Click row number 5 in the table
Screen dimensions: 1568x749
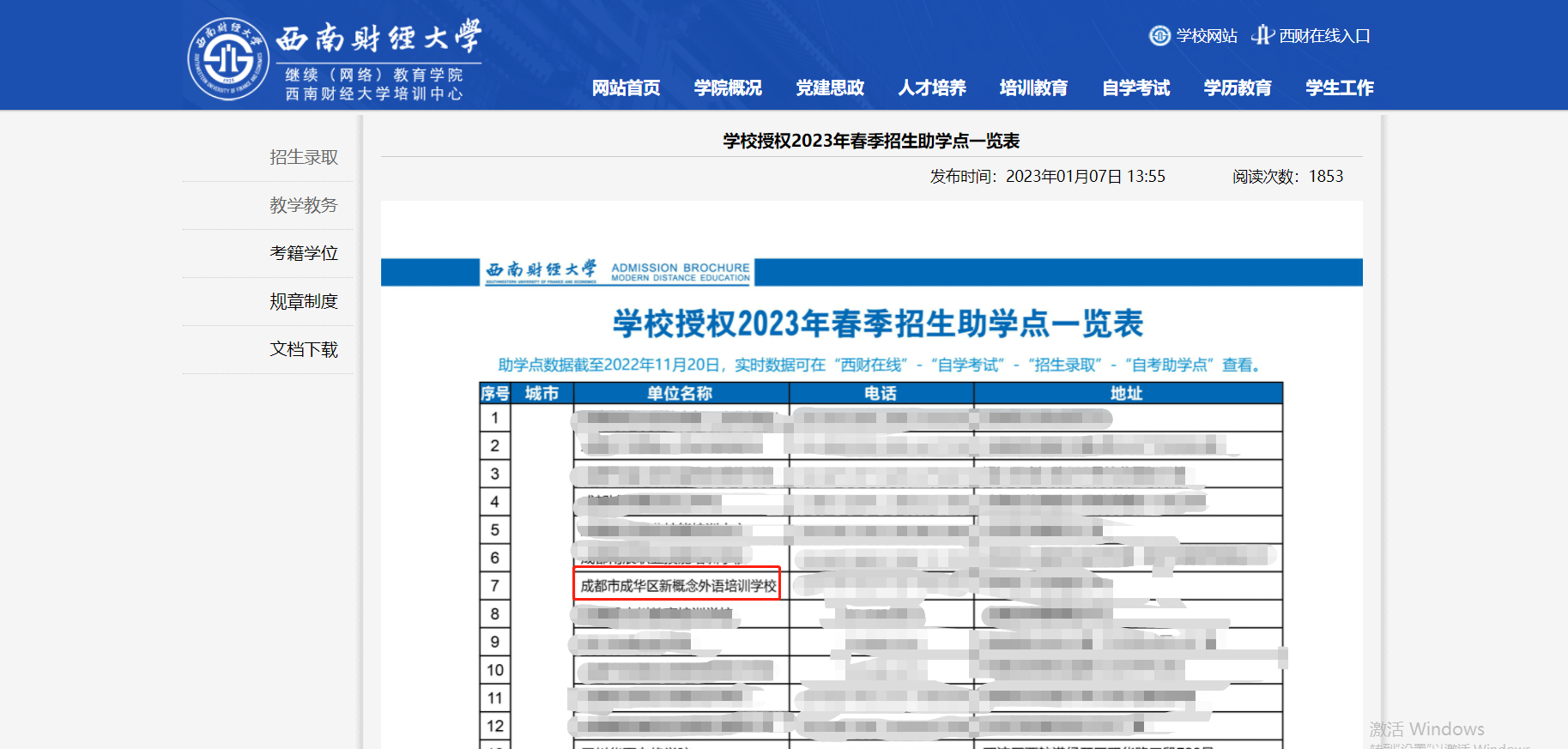click(494, 529)
